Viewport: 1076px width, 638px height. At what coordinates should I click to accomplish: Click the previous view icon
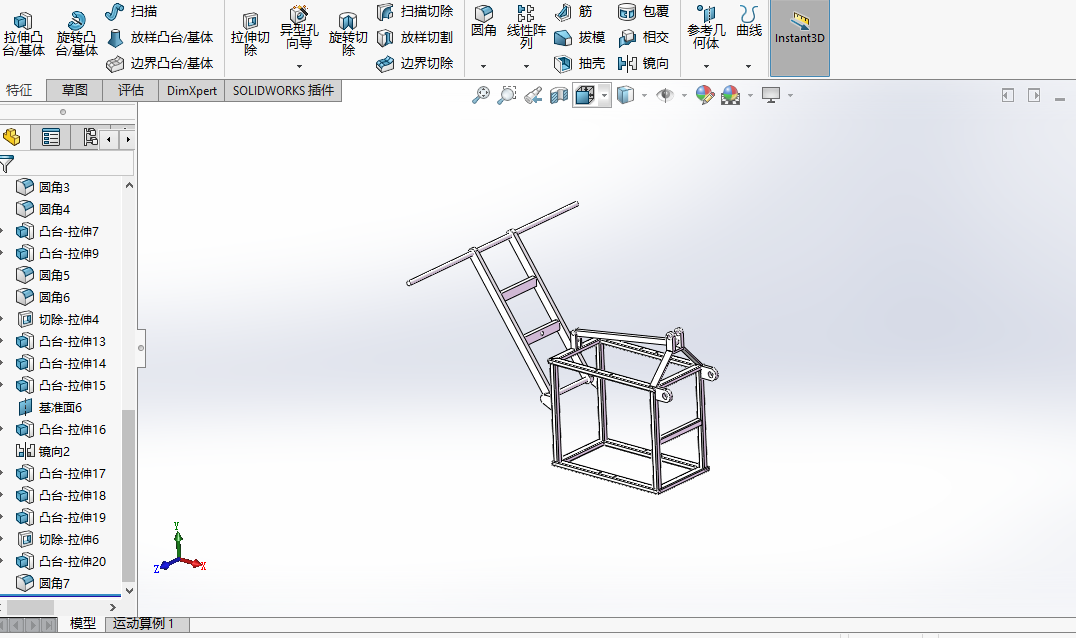click(533, 95)
